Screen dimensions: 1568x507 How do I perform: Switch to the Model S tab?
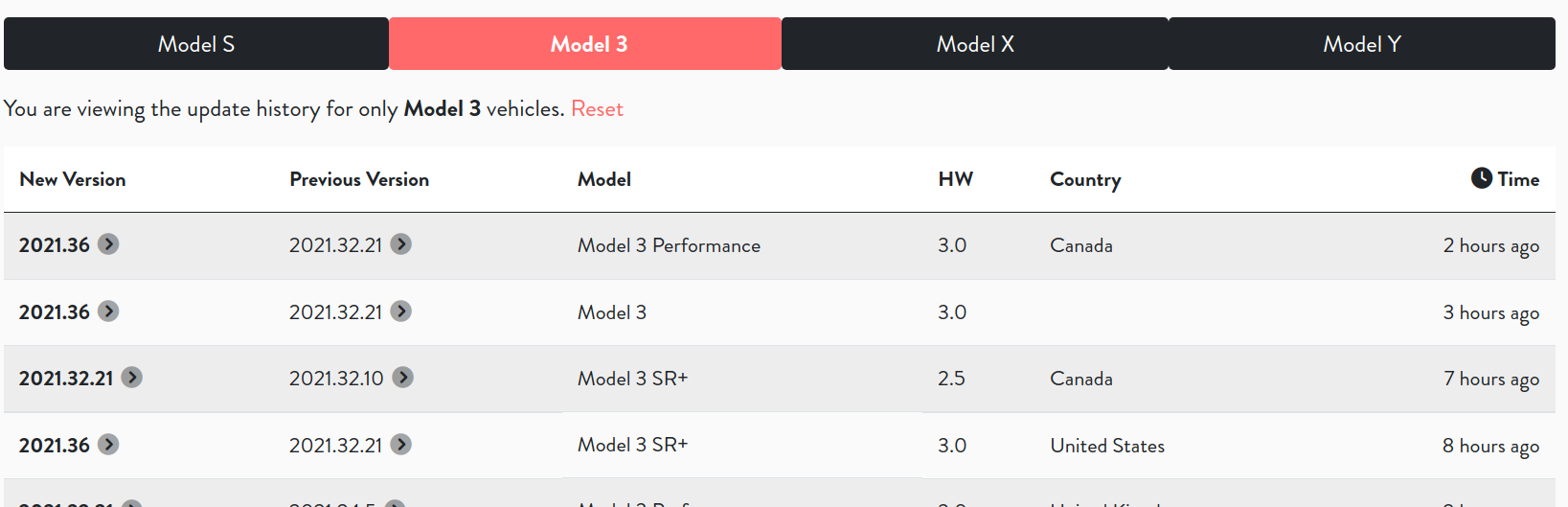coord(196,44)
